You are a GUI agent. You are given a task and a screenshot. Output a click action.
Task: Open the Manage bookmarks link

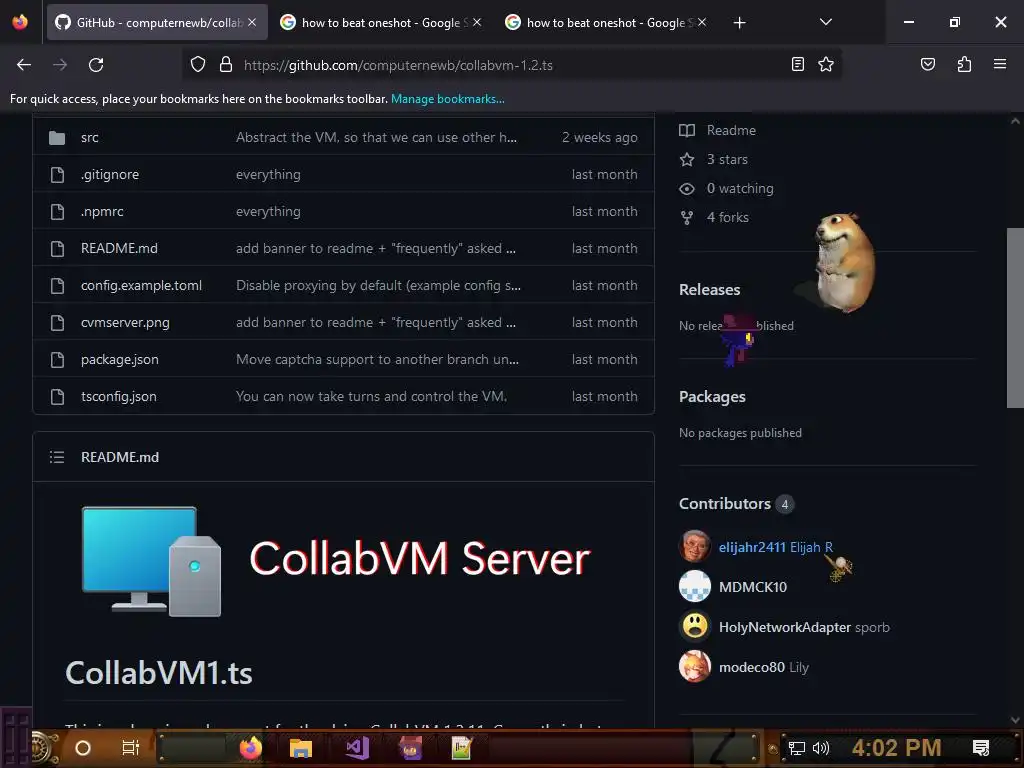click(x=447, y=99)
